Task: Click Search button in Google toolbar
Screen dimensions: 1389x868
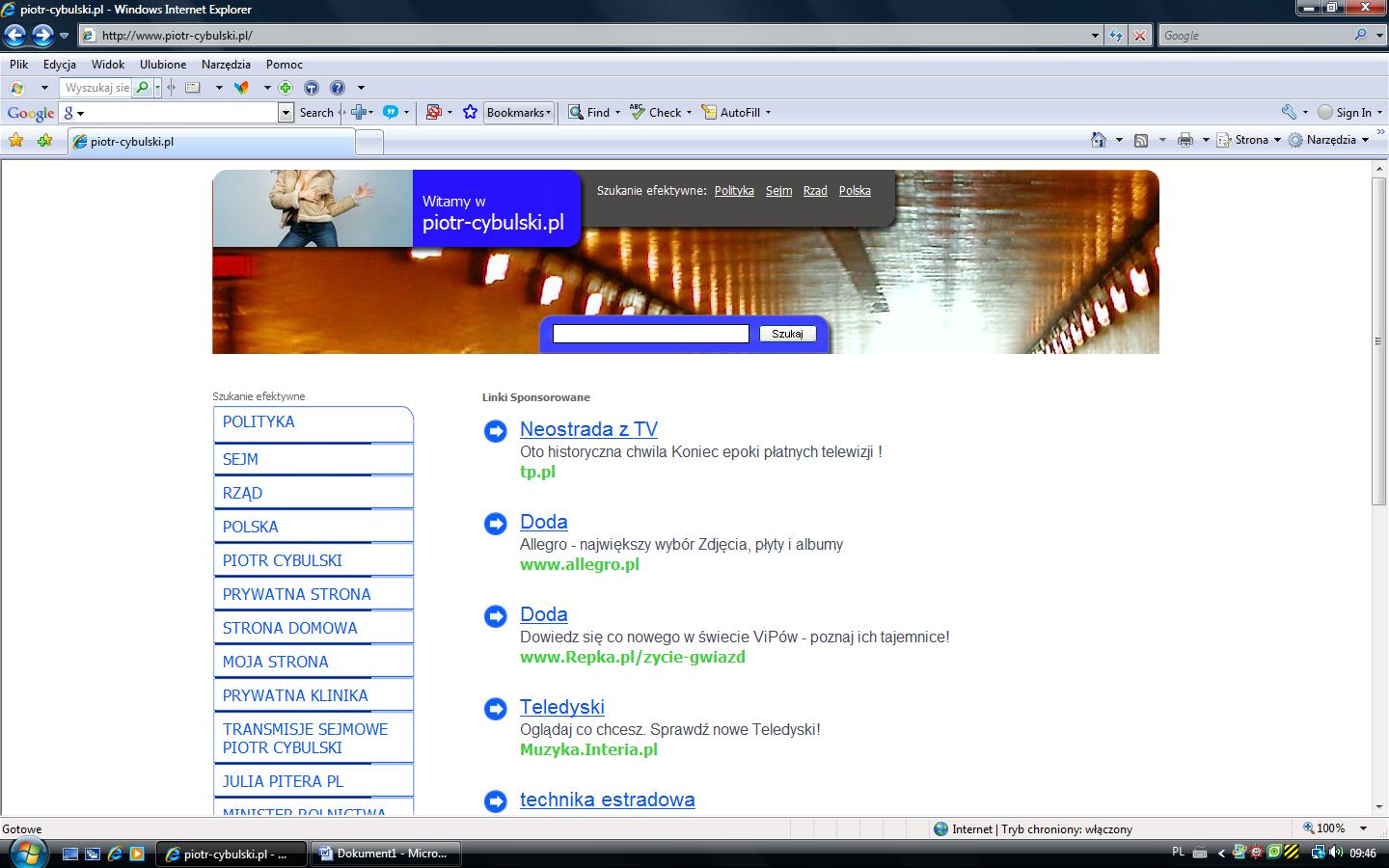Action: pos(316,113)
